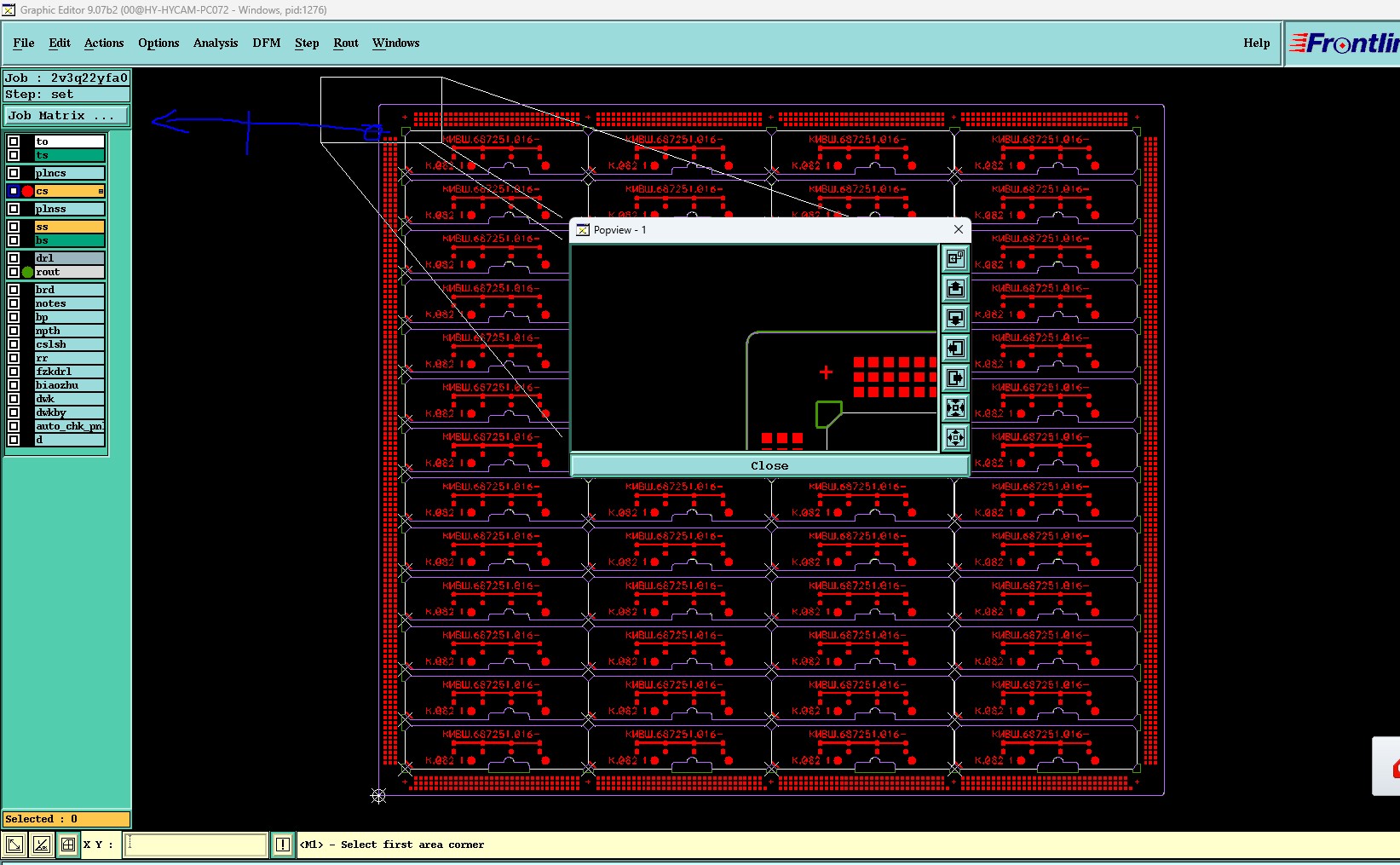The image size is (1400, 865).
Task: Click the small grid icon on cs layer row
Action: [101, 191]
